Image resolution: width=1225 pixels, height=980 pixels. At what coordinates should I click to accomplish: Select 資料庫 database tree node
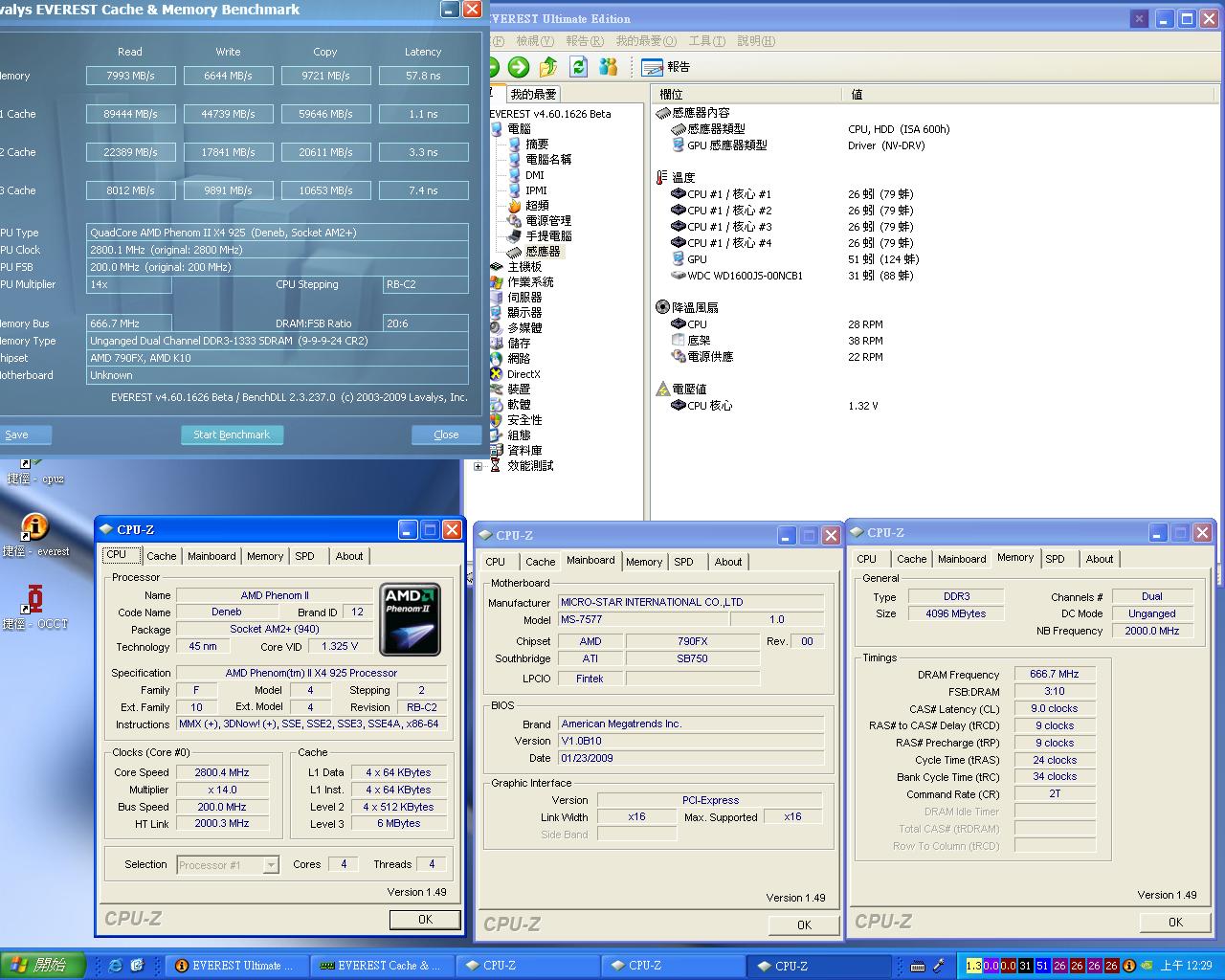click(516, 450)
